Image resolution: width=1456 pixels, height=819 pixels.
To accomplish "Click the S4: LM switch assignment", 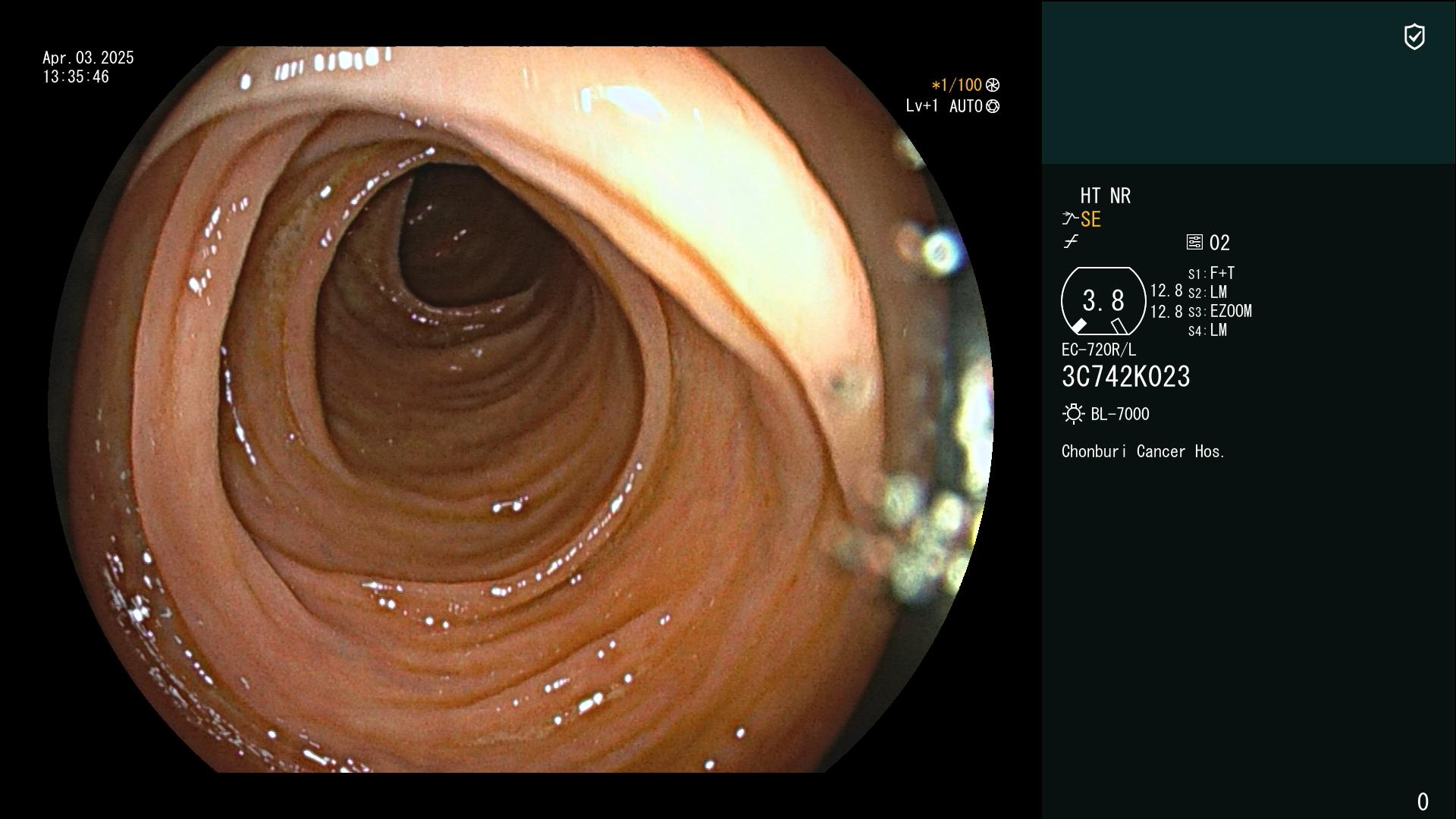I will 1207,330.
